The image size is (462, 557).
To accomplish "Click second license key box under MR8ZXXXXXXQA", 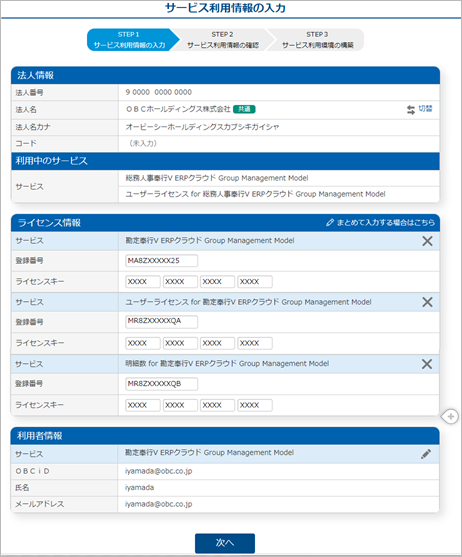I will point(180,343).
